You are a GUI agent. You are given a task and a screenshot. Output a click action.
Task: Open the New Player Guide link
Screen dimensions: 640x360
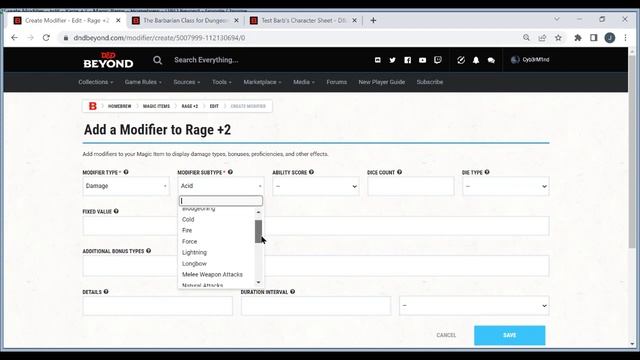[x=382, y=82]
